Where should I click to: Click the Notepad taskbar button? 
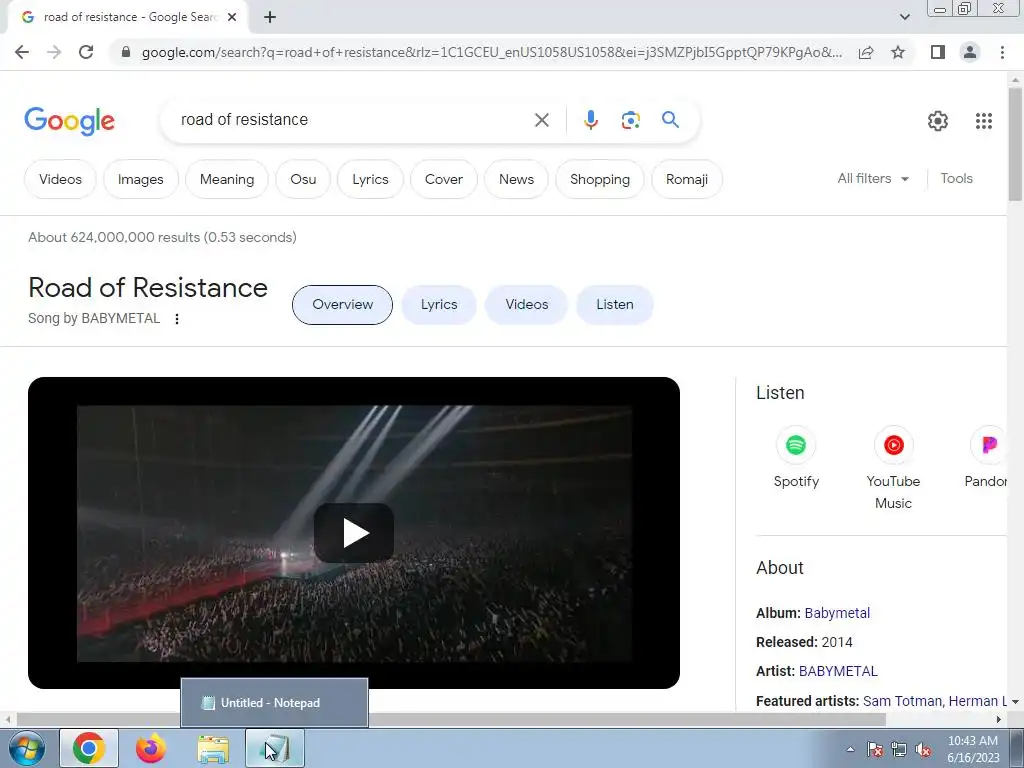tap(275, 748)
